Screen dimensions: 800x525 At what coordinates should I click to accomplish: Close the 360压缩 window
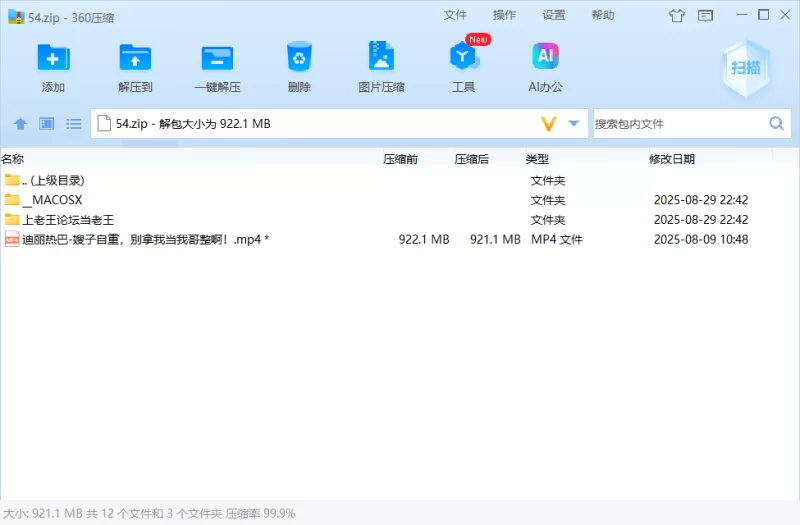click(785, 15)
